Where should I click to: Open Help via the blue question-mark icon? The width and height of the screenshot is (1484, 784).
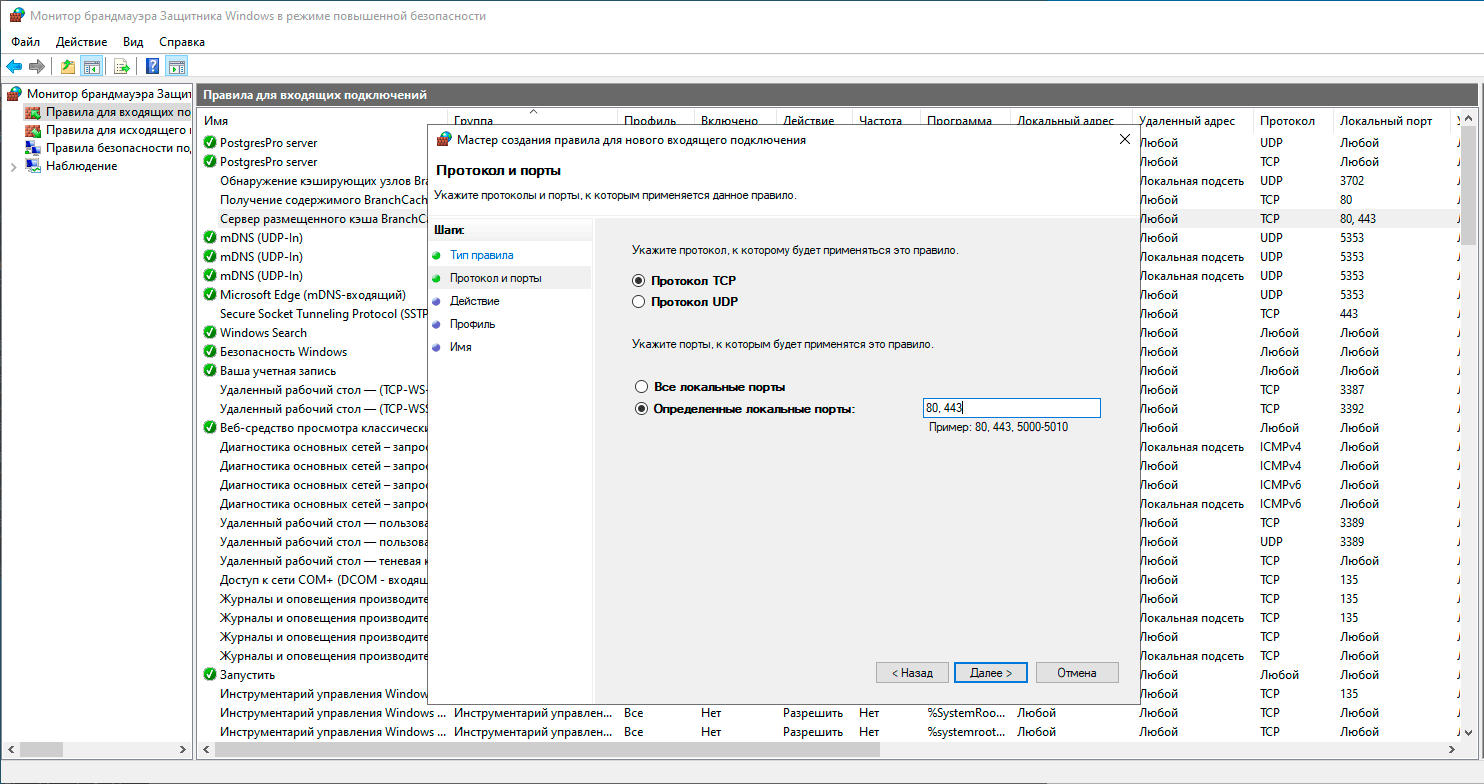tap(152, 67)
